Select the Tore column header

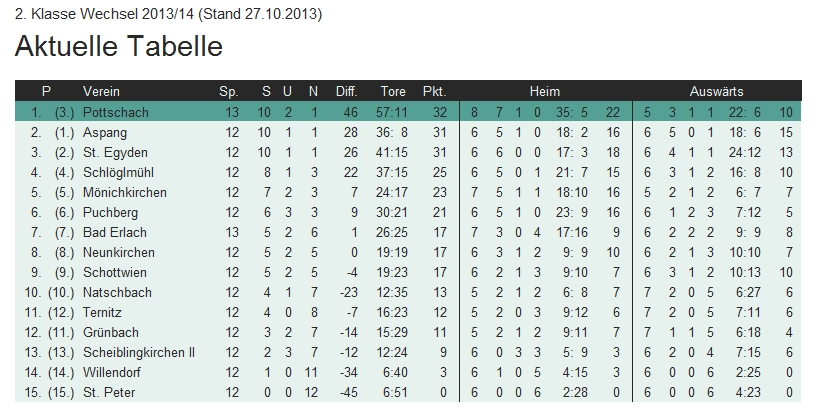coord(393,91)
